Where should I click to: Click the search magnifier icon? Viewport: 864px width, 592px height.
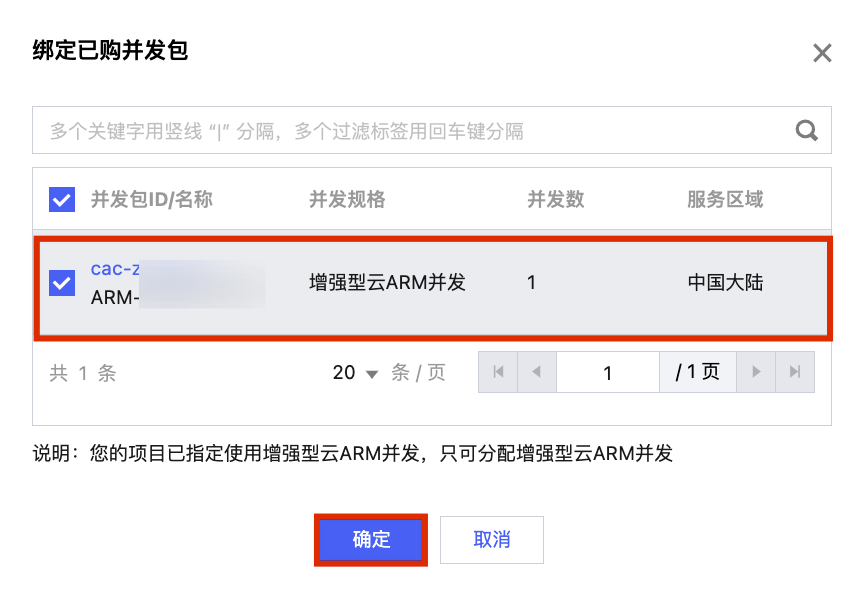click(806, 130)
